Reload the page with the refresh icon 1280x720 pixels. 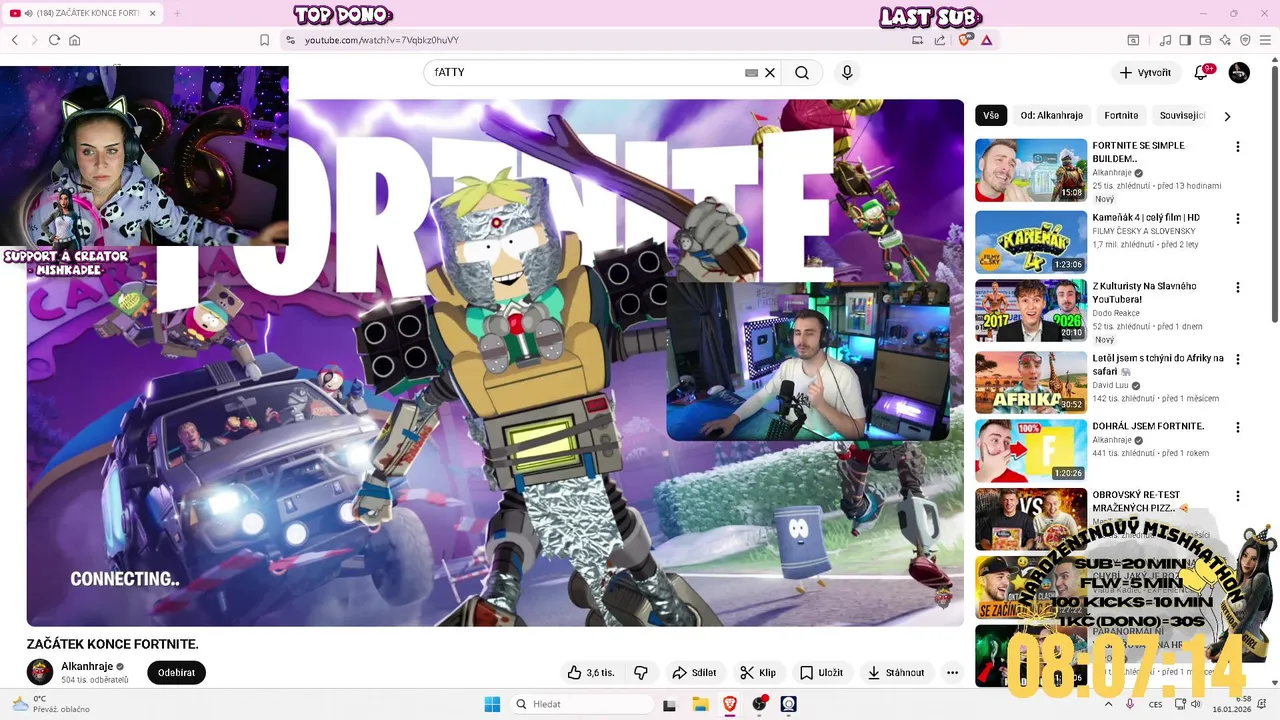54,40
